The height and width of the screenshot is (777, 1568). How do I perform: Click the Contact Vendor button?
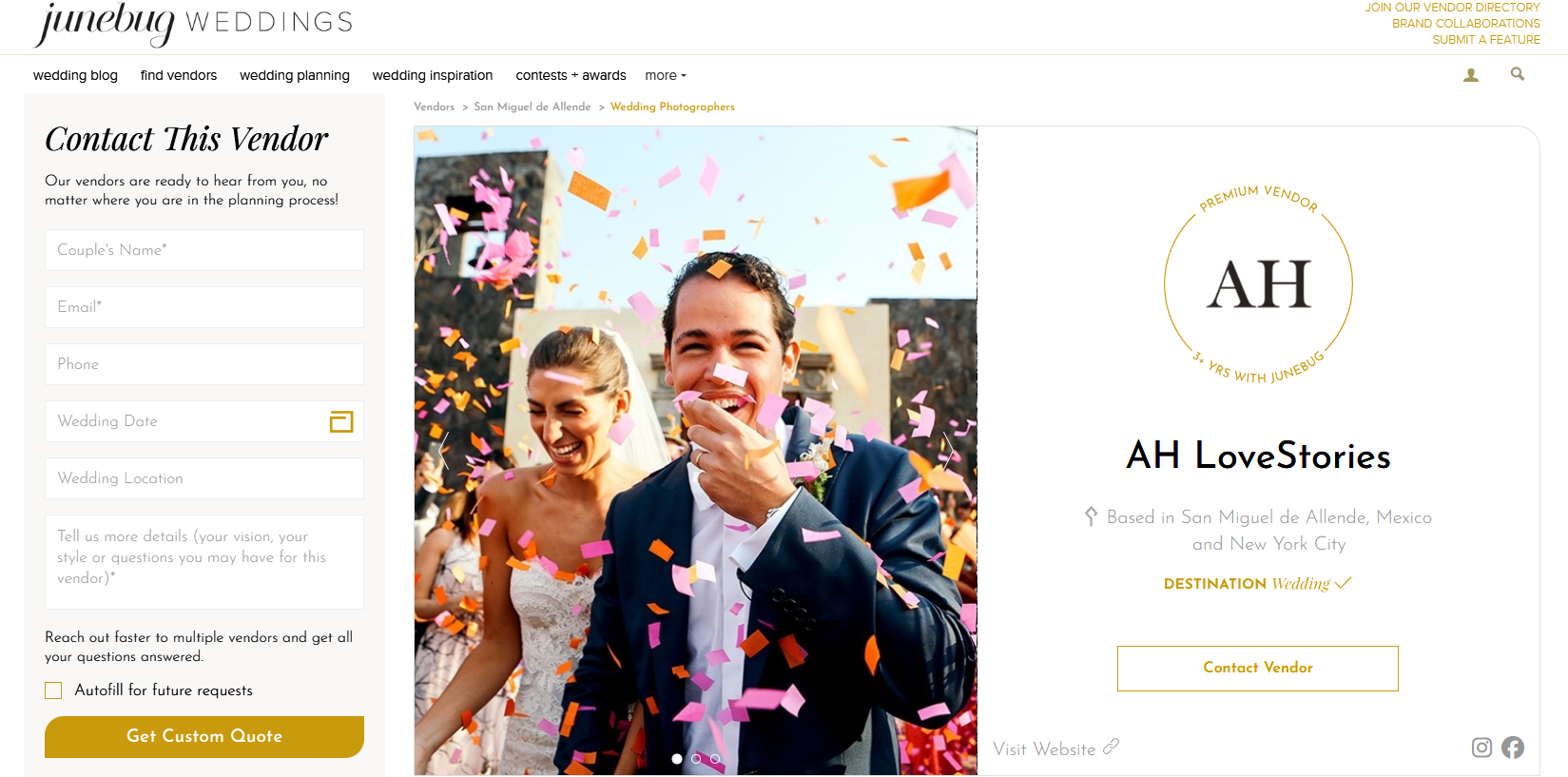coord(1258,669)
